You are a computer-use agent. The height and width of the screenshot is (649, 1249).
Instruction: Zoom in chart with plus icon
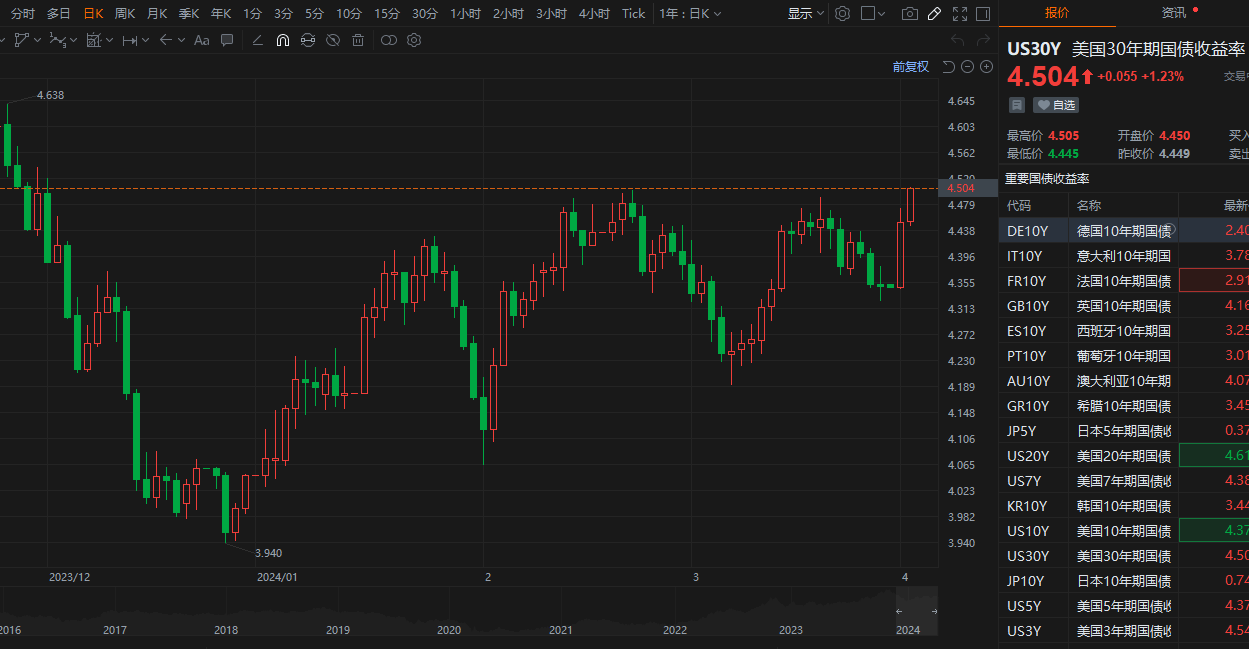coord(986,67)
